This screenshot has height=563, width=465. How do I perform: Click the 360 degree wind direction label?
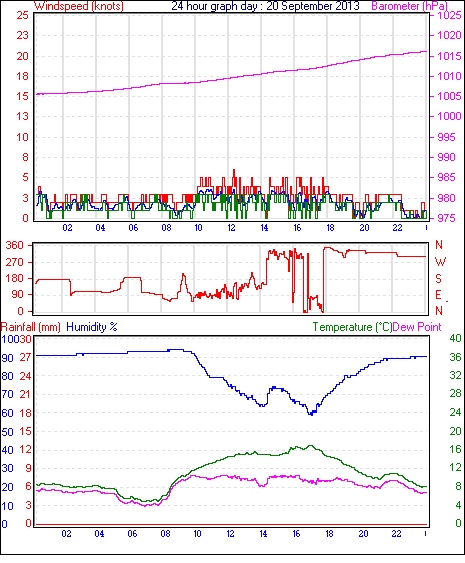(x=15, y=246)
